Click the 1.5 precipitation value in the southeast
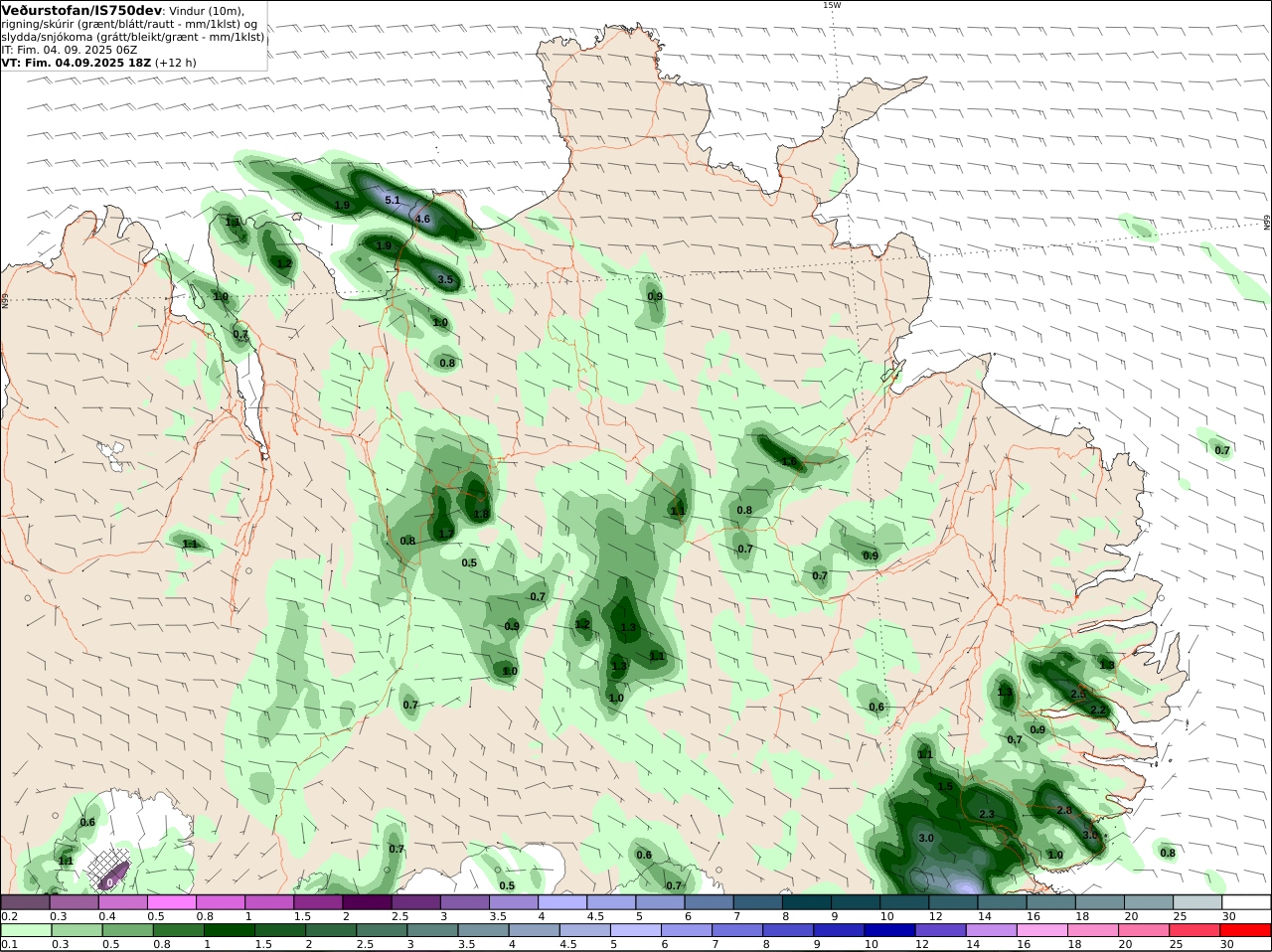 (x=945, y=786)
